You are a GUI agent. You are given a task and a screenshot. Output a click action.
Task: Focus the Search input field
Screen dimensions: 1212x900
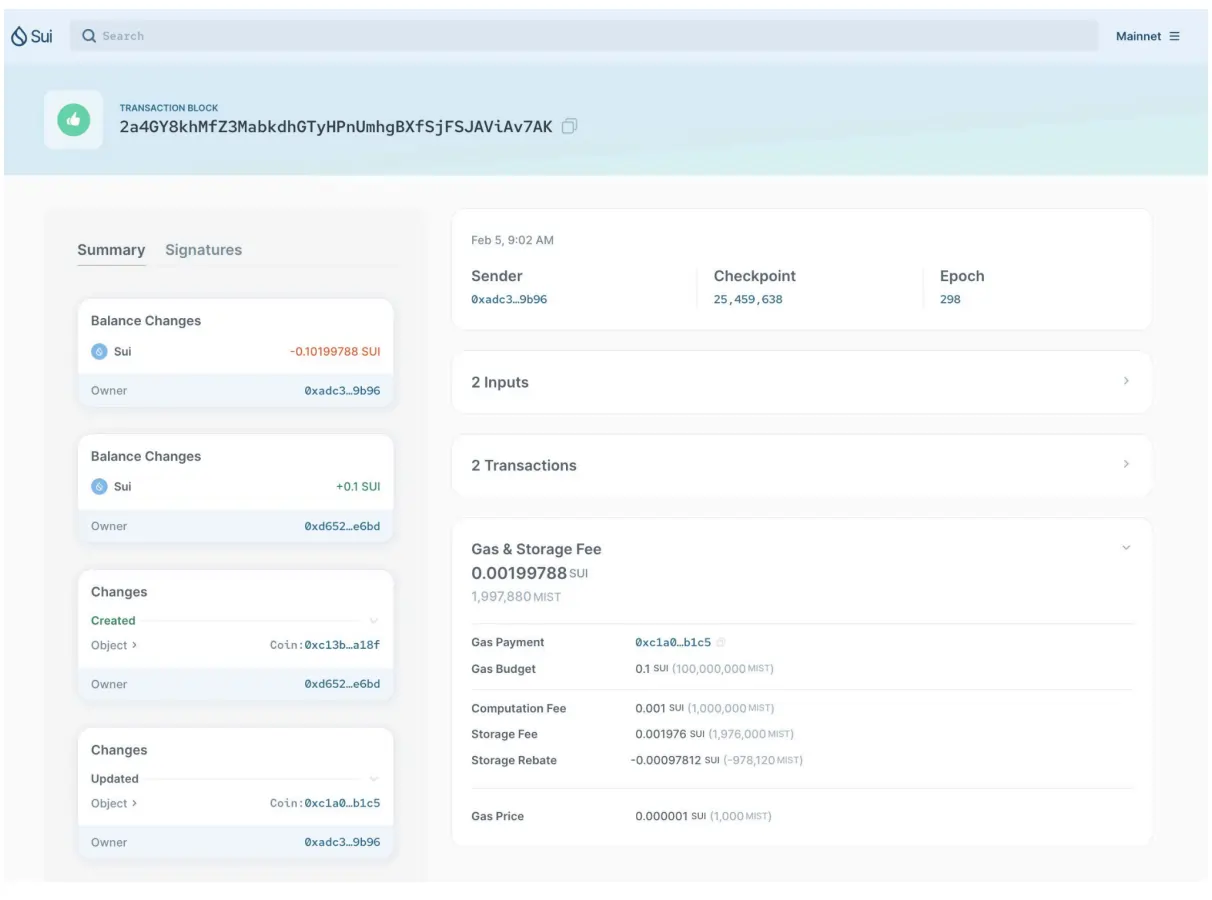pyautogui.click(x=583, y=36)
